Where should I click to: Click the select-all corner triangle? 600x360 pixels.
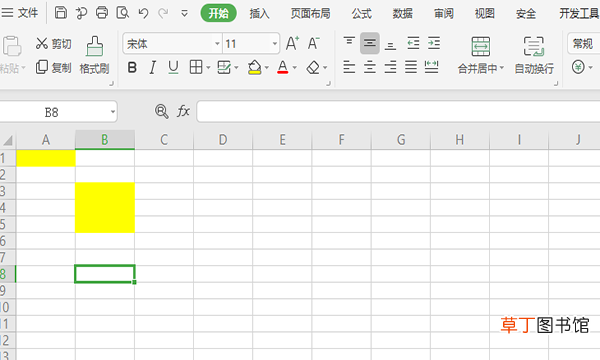(x=8, y=140)
